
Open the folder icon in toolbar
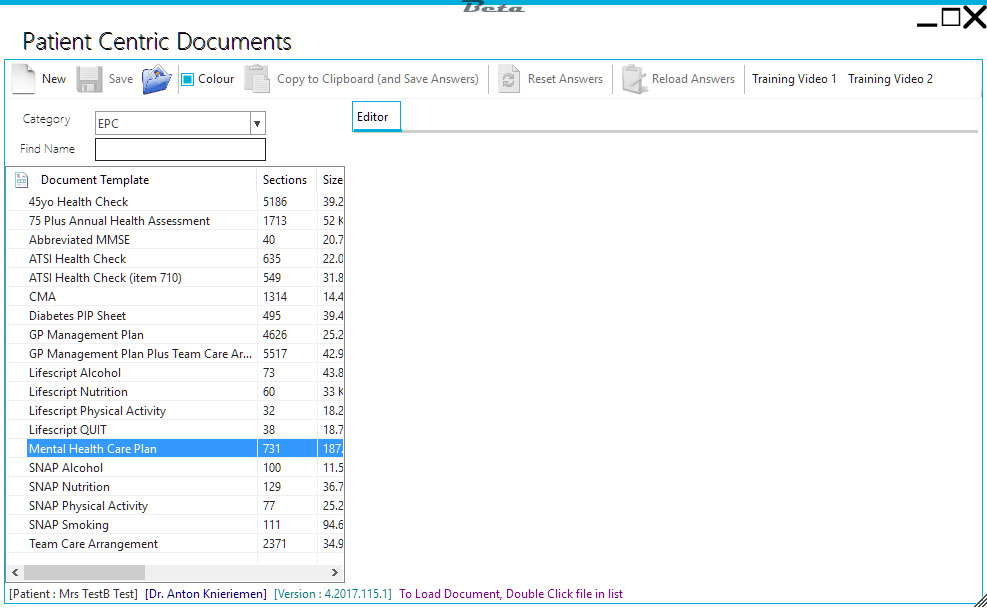point(157,79)
